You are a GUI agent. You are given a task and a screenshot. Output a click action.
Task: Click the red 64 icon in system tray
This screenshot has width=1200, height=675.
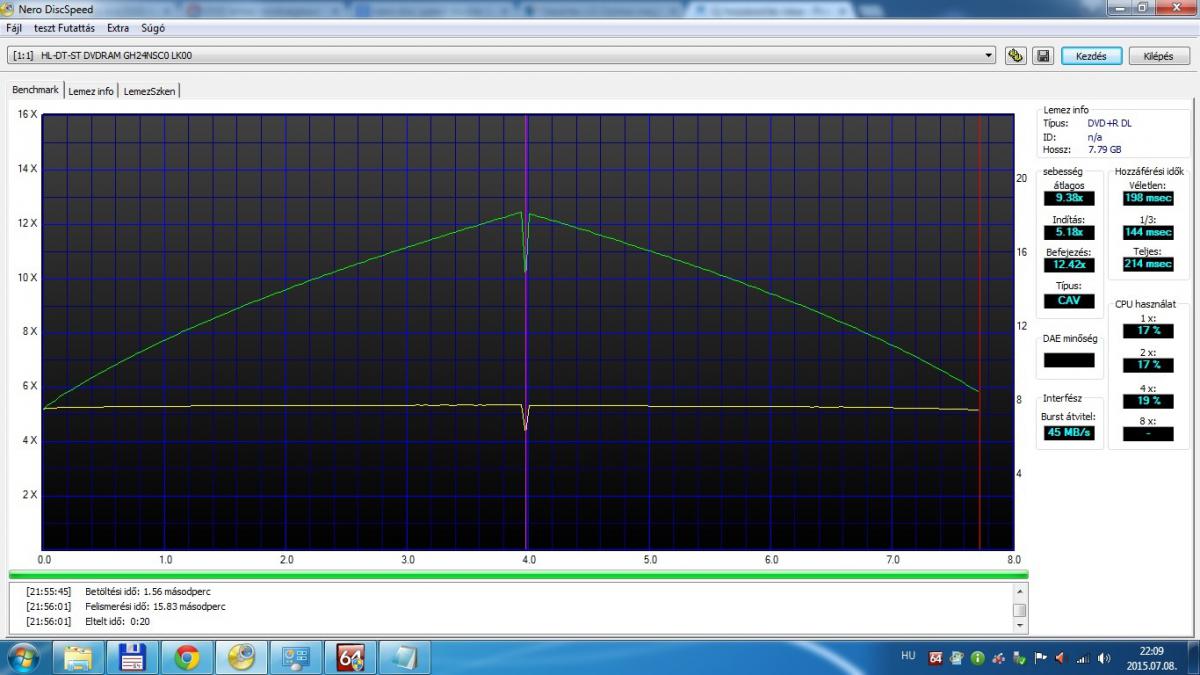pos(936,658)
